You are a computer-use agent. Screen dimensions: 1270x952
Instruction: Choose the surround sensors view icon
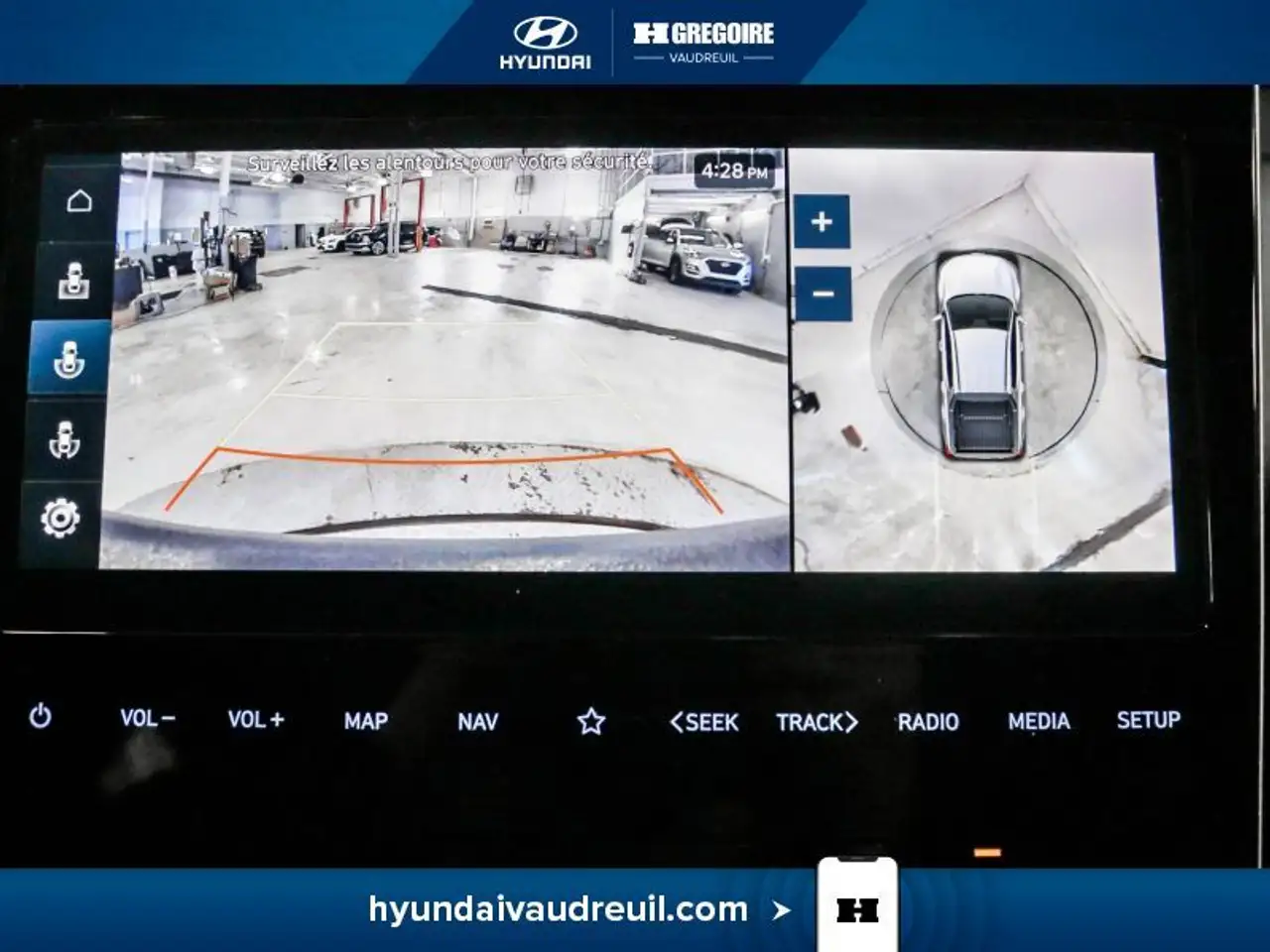point(64,438)
